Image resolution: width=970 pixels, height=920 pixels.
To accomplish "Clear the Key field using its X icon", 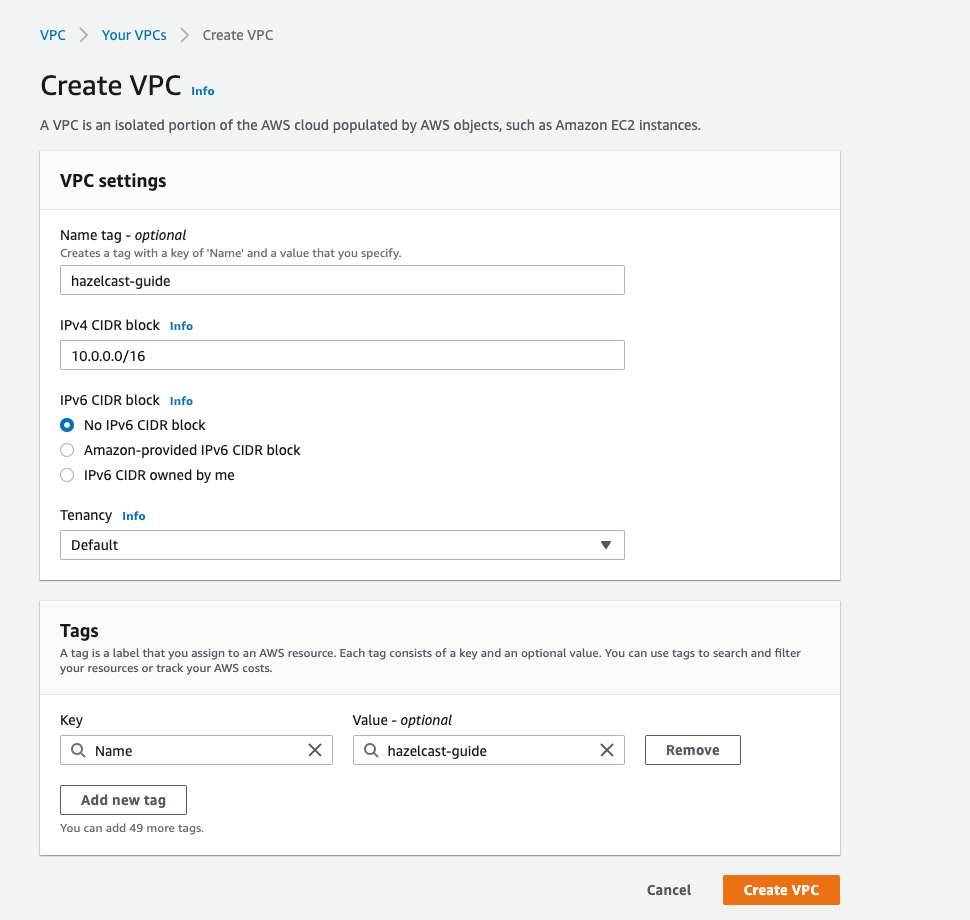I will tap(315, 750).
